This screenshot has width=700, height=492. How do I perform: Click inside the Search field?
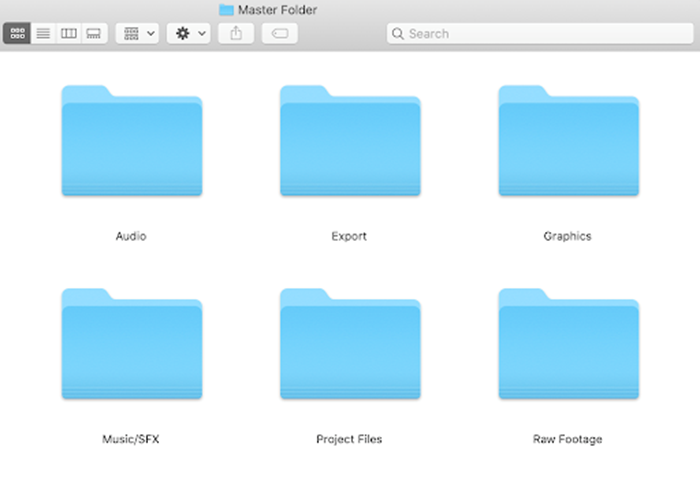click(x=540, y=33)
